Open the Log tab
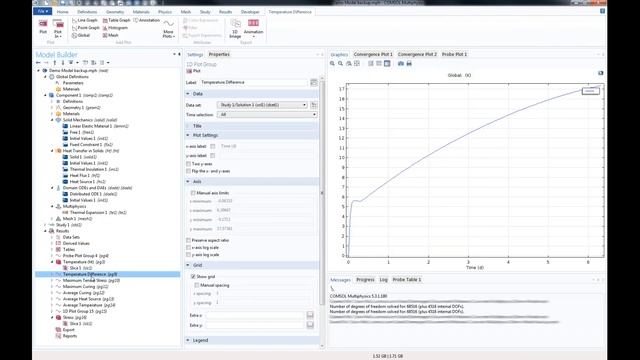Screen dimensions: 640x360 (x=383, y=280)
